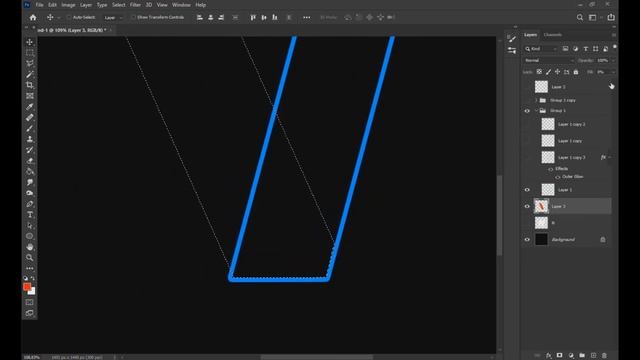Select the Lasso tool
The image size is (640, 360).
[30, 64]
